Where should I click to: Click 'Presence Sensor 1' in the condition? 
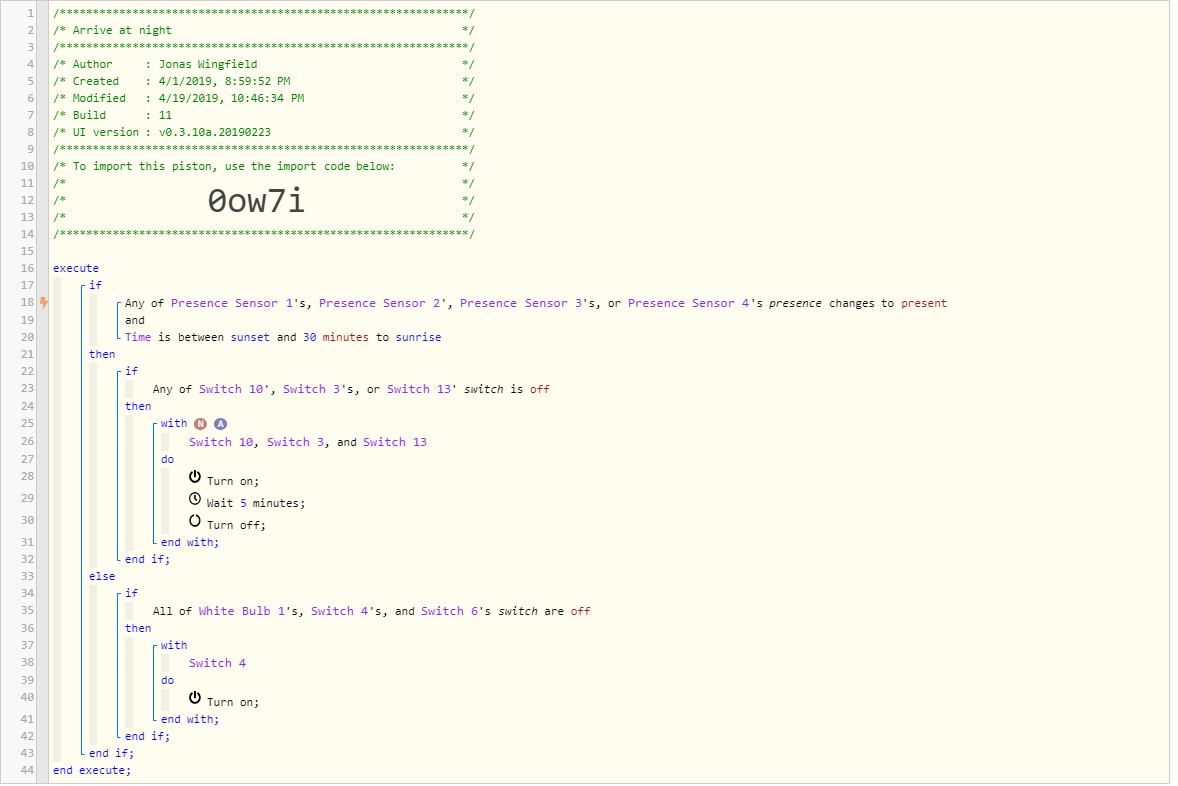coord(231,304)
